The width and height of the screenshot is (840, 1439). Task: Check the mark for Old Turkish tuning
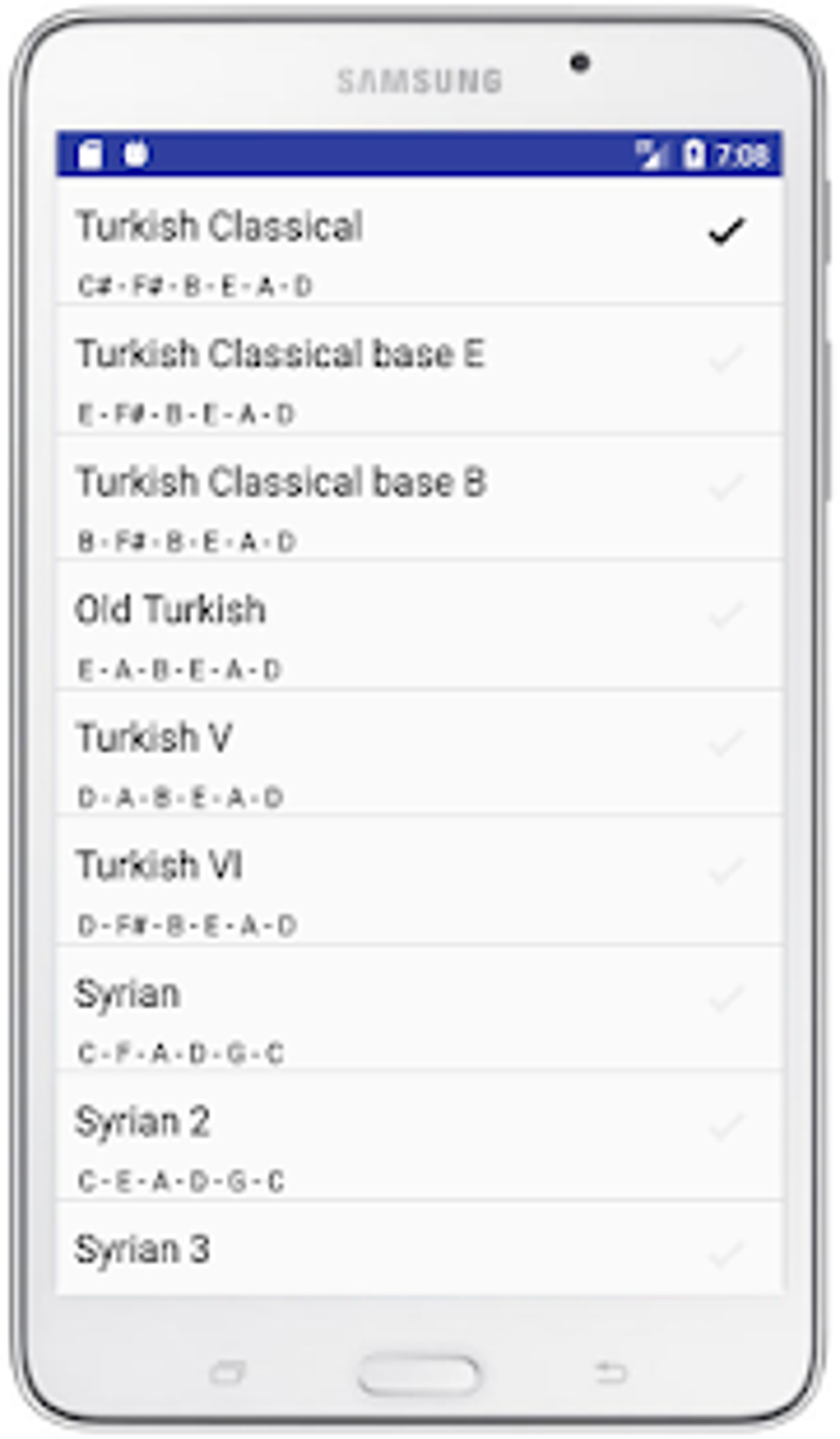coord(726,614)
